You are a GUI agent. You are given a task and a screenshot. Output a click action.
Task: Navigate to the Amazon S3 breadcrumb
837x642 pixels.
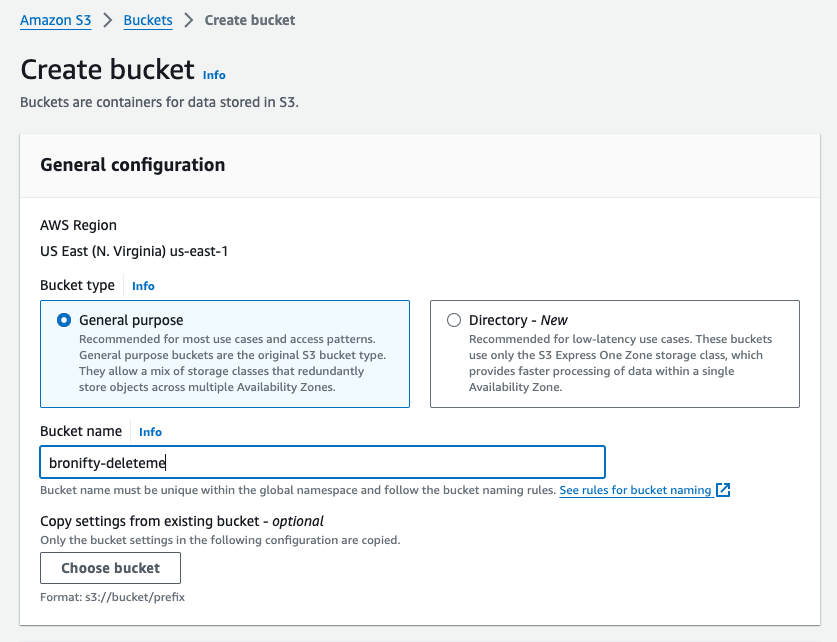tap(55, 19)
